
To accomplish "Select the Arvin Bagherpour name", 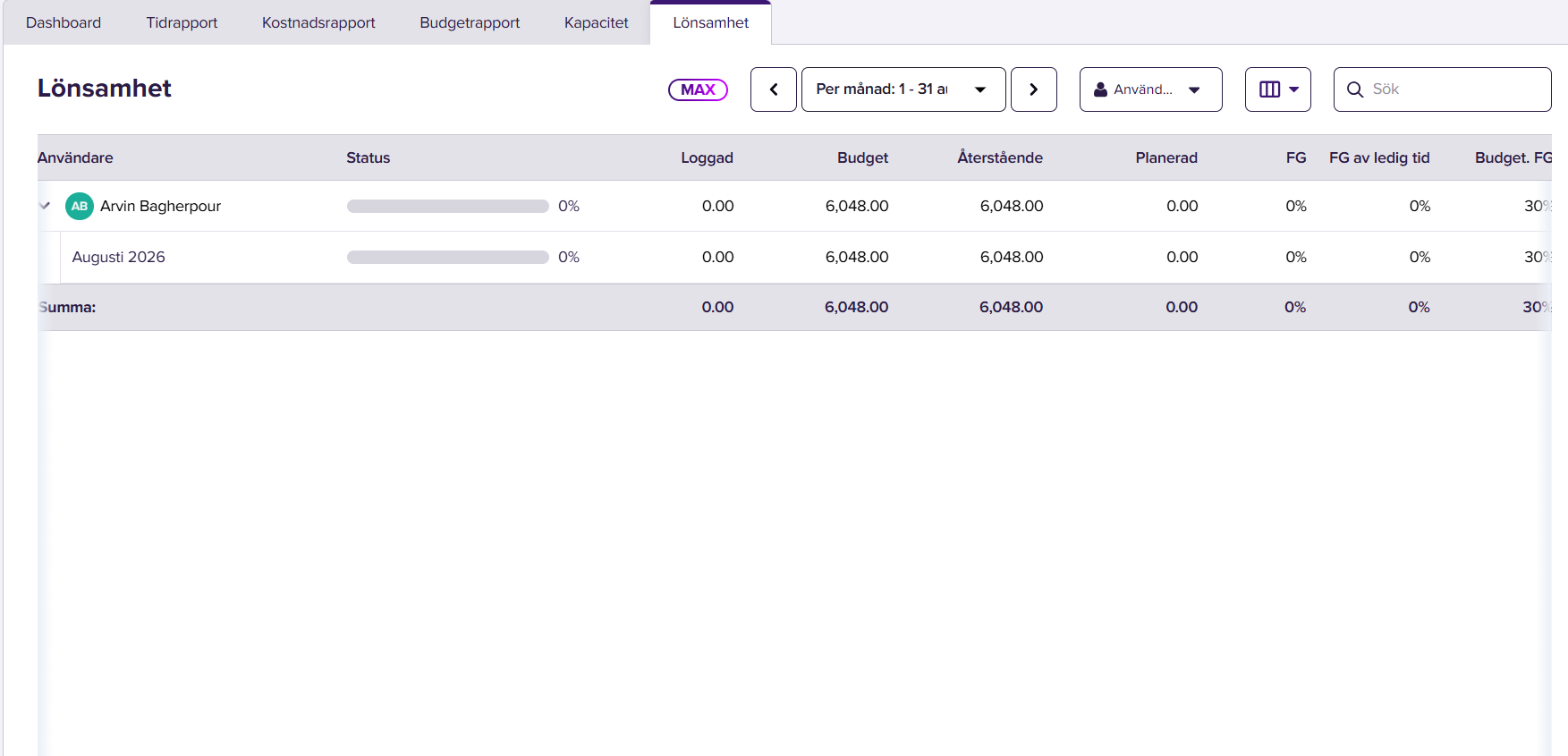I will pyautogui.click(x=160, y=206).
